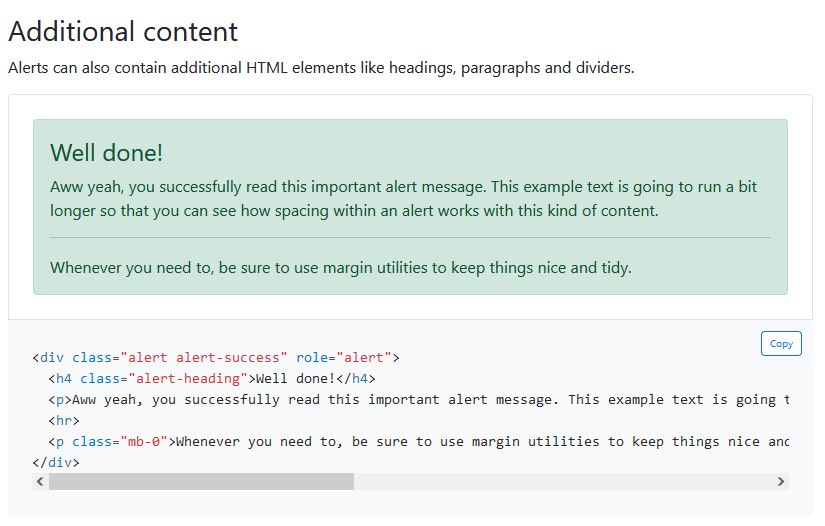Click the empty scrollbar track right of thumb
Screen dimensions: 825x526
(x=563, y=481)
